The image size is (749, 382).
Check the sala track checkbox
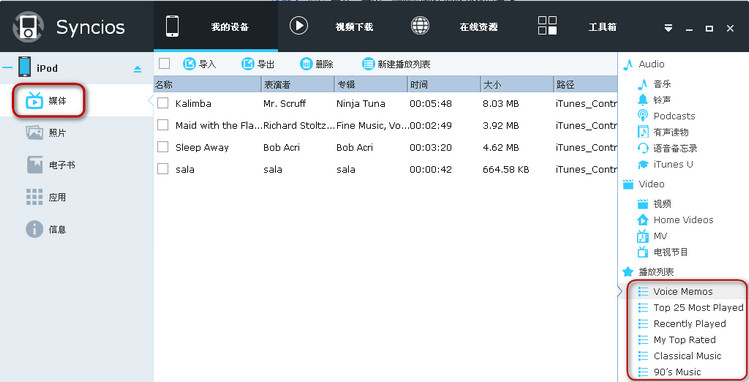163,169
